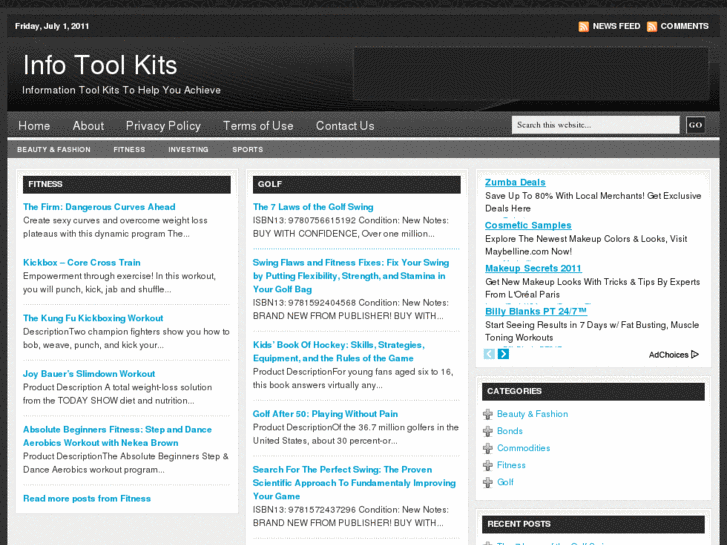
Task: Click the GO search button
Action: click(x=695, y=125)
